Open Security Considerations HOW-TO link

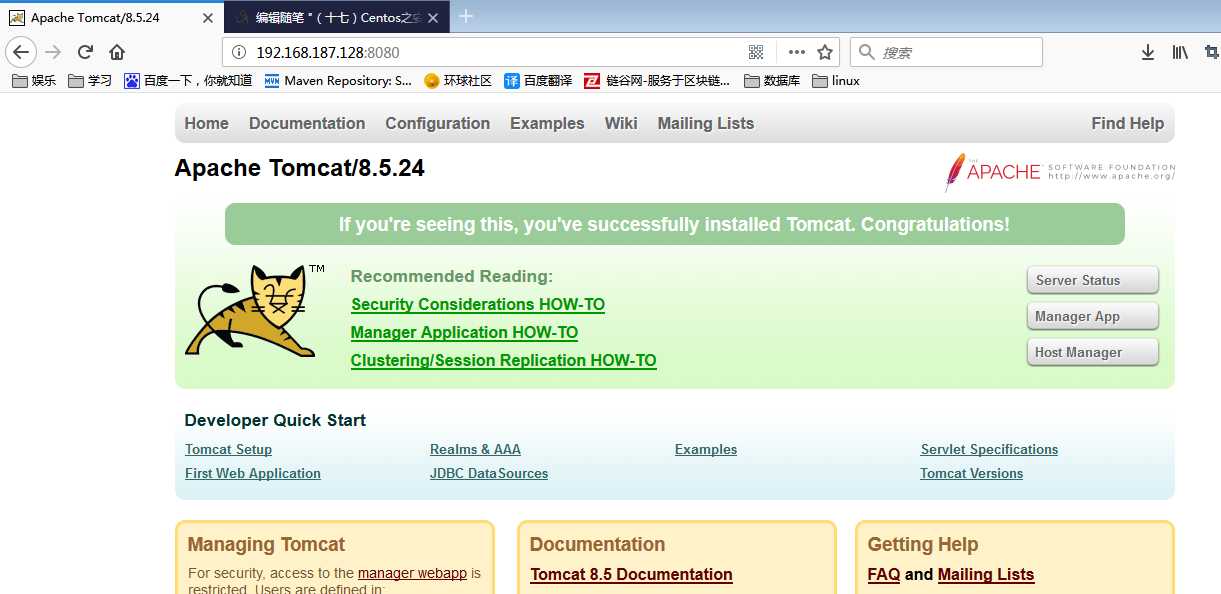[478, 304]
